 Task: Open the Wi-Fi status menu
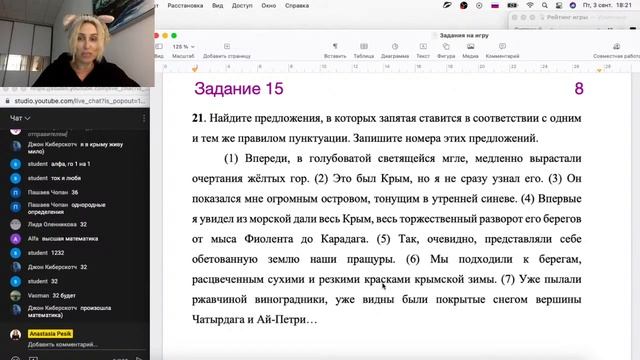(x=530, y=5)
